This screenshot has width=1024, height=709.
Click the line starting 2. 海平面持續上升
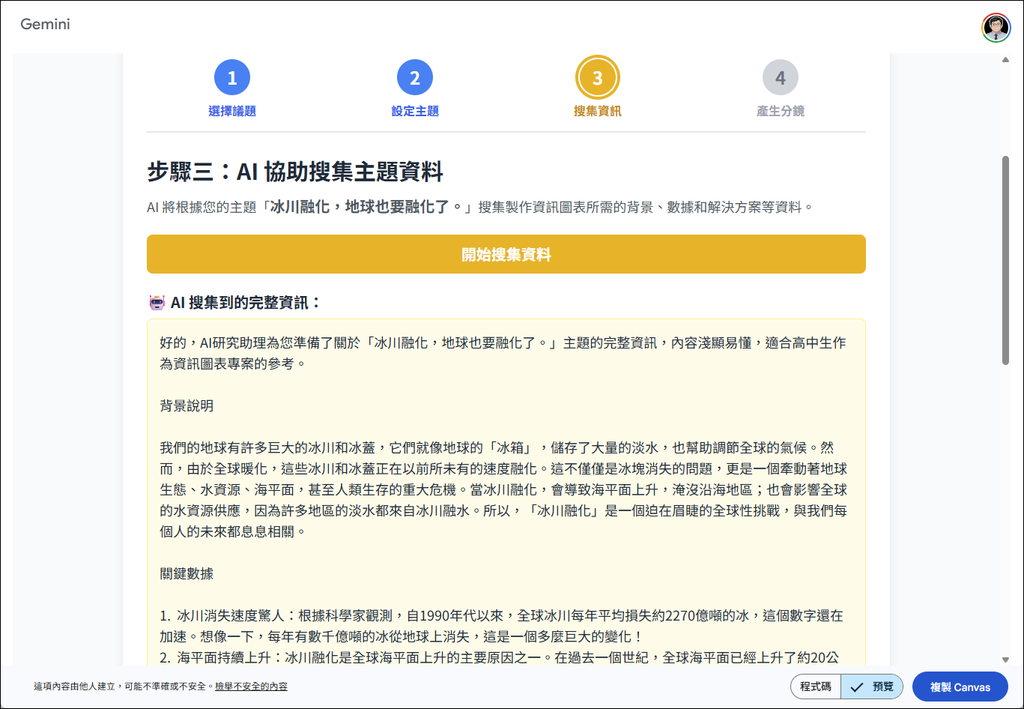click(x=500, y=657)
